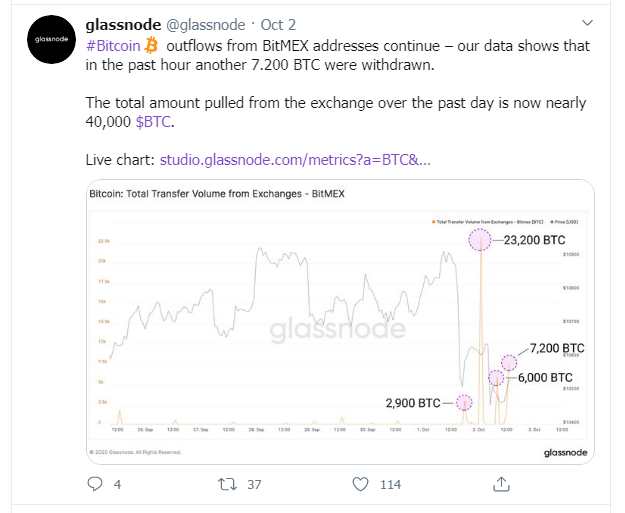The image size is (625, 513).
Task: Click glassnode logo at chart bottom right
Action: 572,452
